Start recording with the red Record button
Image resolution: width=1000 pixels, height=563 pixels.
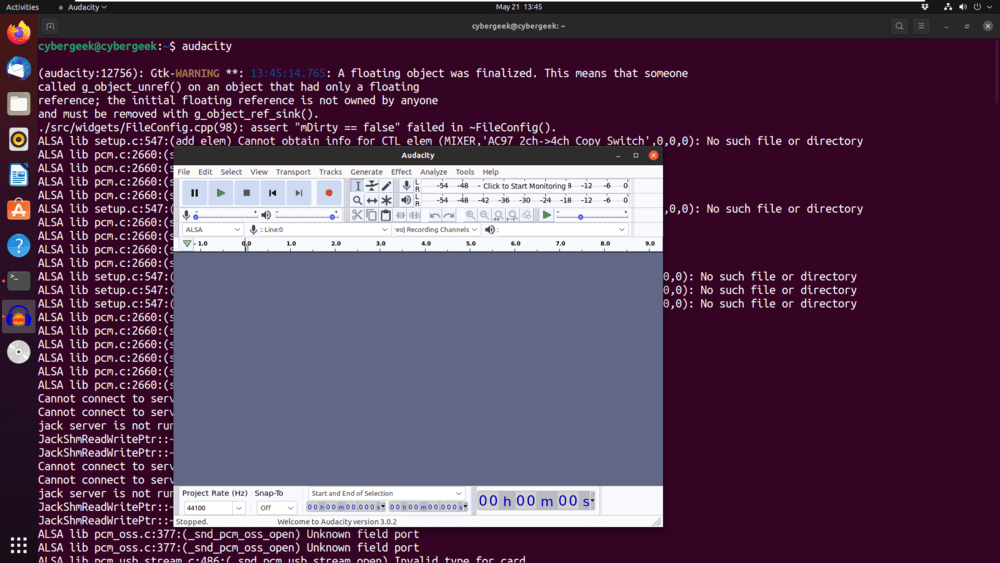tap(329, 193)
